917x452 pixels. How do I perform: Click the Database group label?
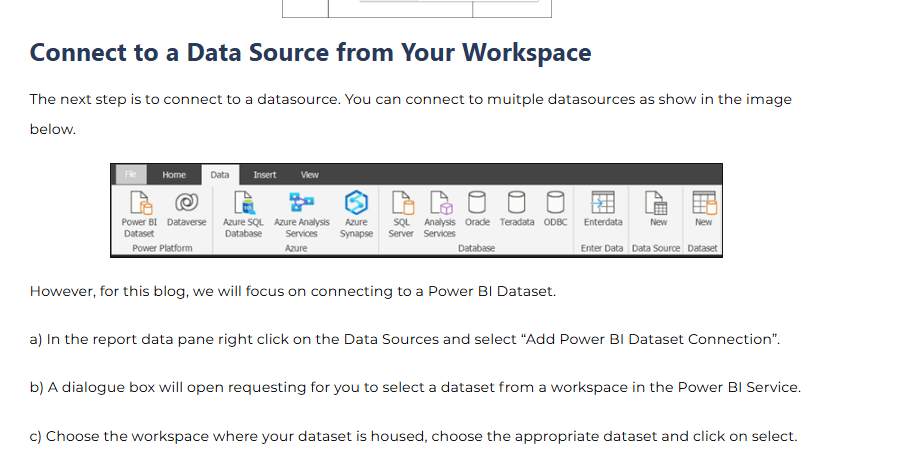pyautogui.click(x=476, y=248)
